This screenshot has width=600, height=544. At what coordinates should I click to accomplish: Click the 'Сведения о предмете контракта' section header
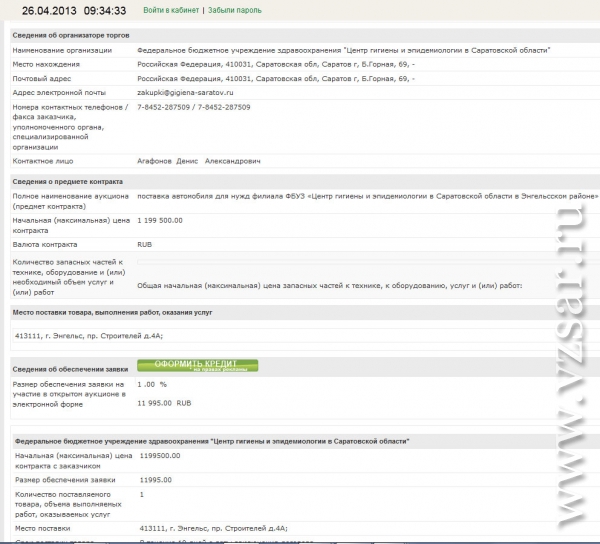pos(68,181)
